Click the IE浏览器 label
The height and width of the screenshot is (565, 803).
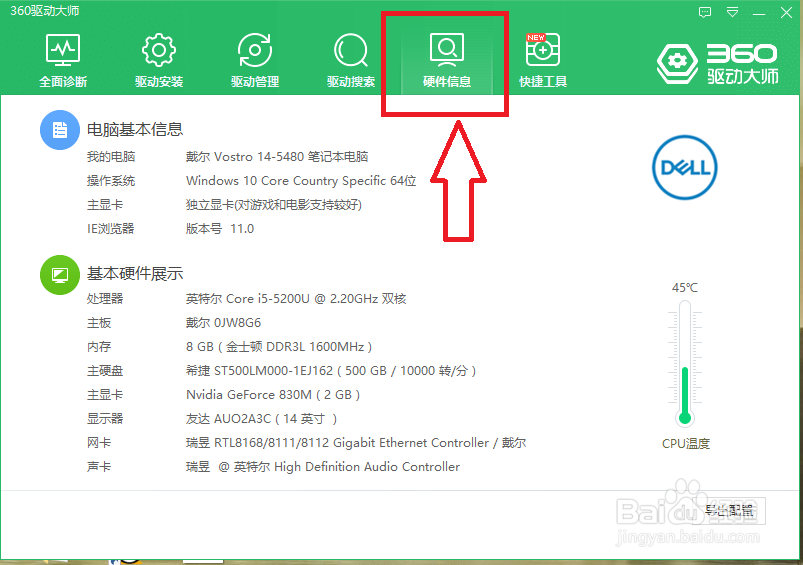point(111,228)
